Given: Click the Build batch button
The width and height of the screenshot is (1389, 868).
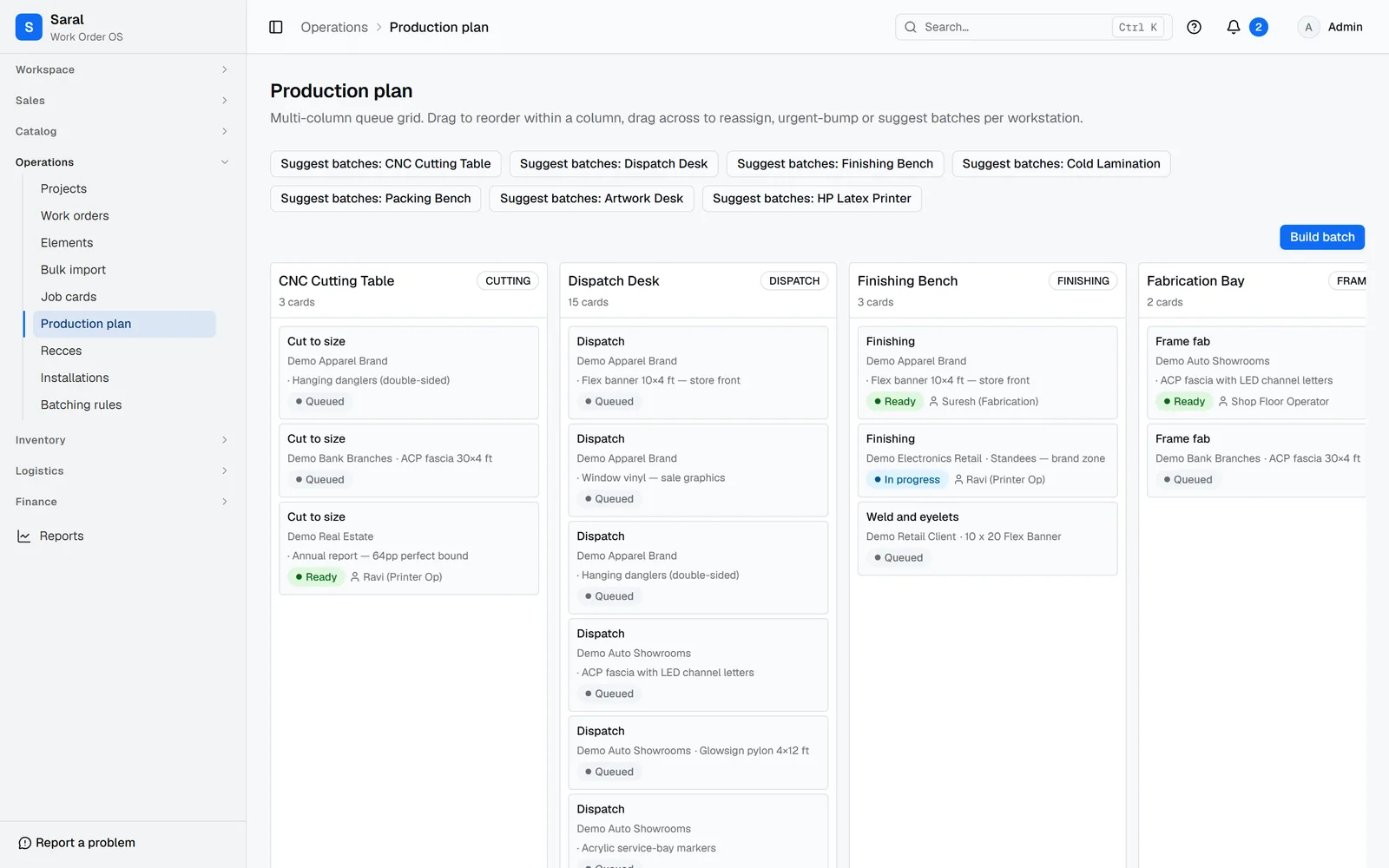Looking at the screenshot, I should pyautogui.click(x=1321, y=237).
